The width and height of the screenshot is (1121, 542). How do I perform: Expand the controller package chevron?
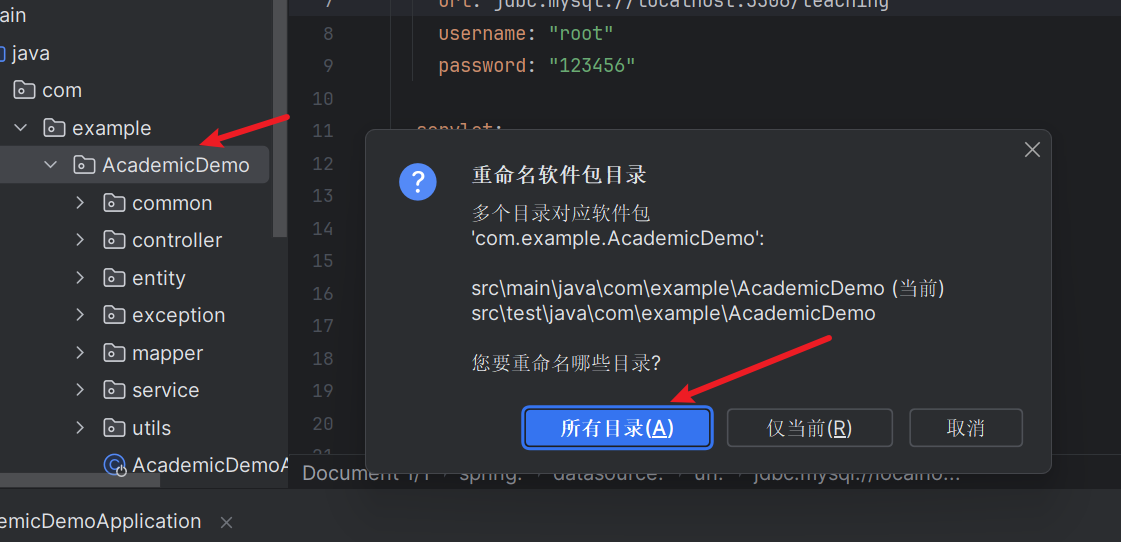point(80,240)
